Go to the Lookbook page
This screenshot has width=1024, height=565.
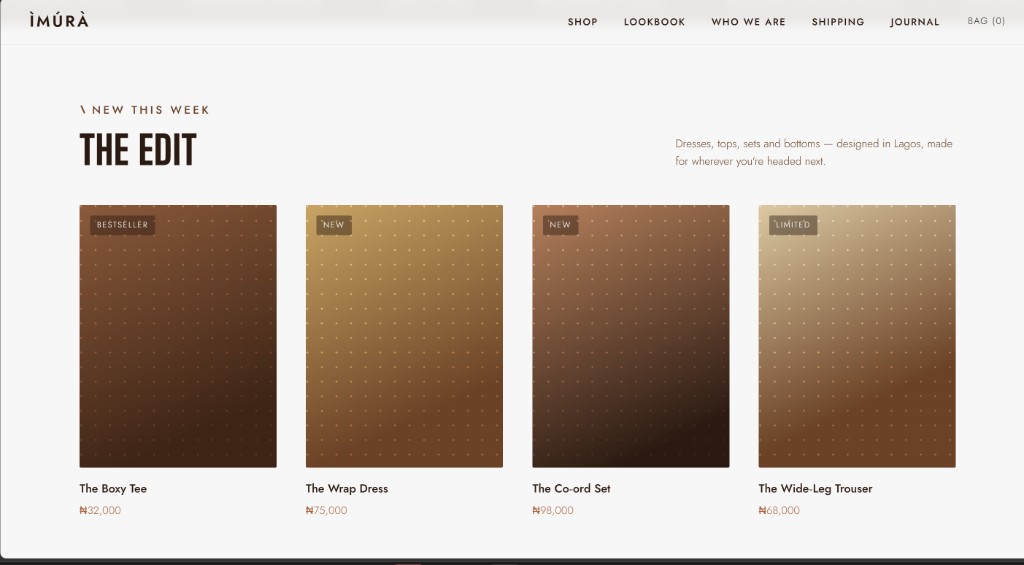[654, 22]
